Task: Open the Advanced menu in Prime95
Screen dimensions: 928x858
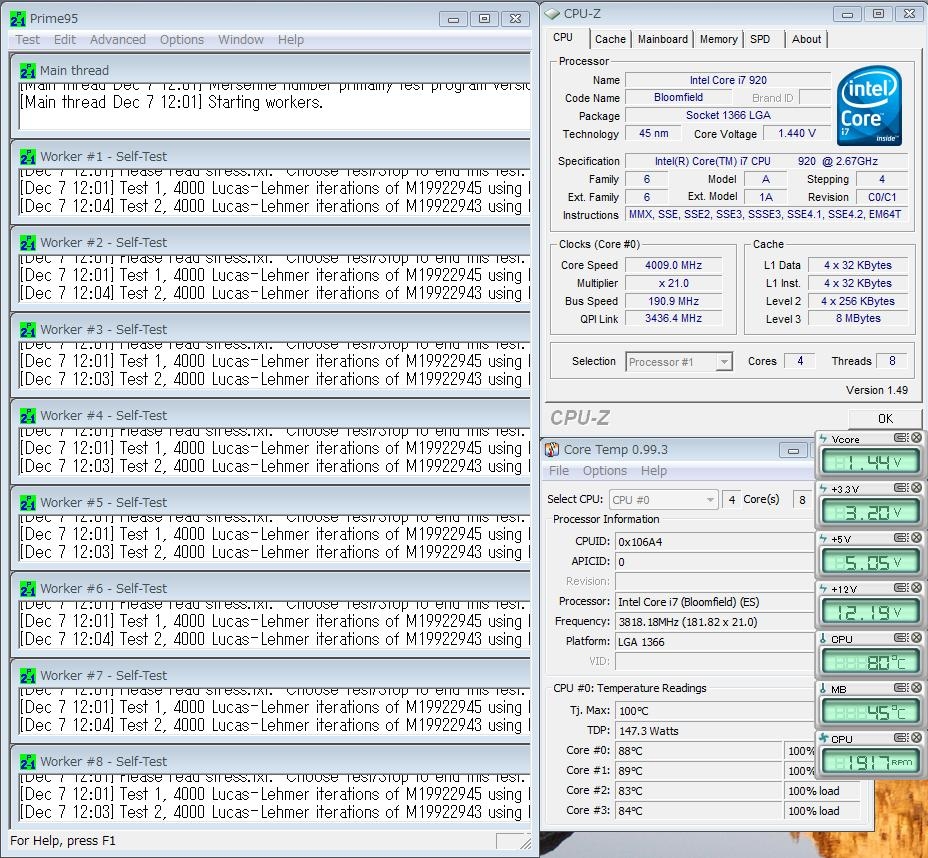Action: click(x=117, y=40)
